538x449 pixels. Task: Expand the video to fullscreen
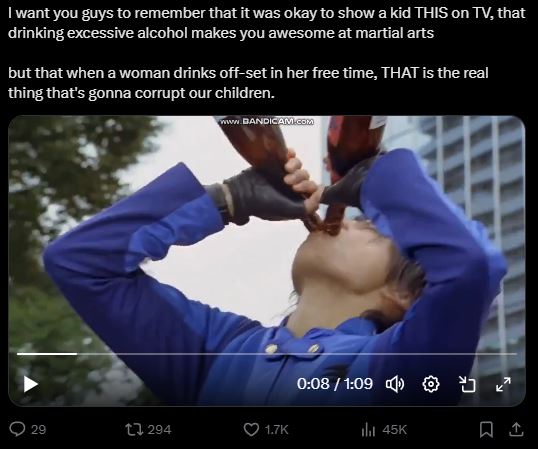(503, 384)
